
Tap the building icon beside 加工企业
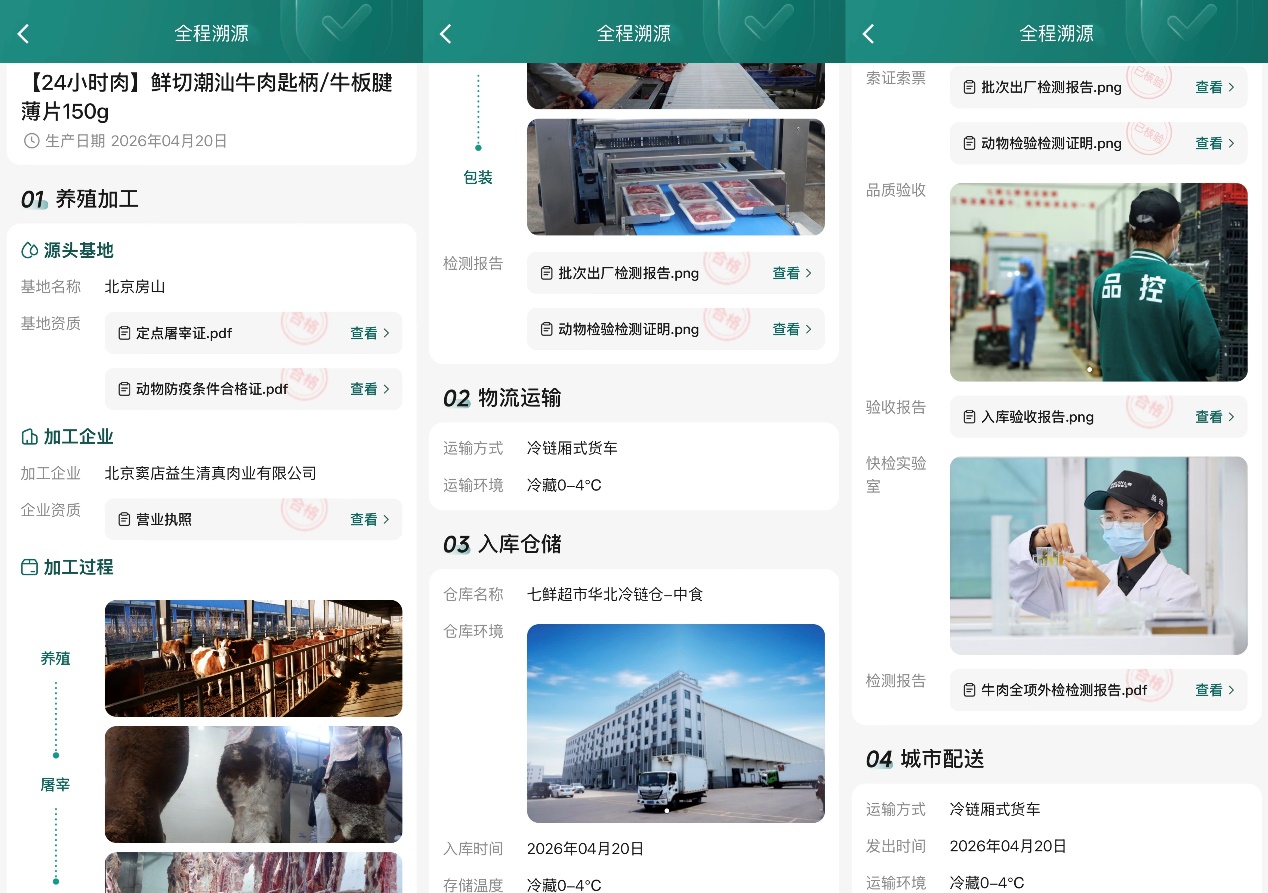[x=30, y=437]
